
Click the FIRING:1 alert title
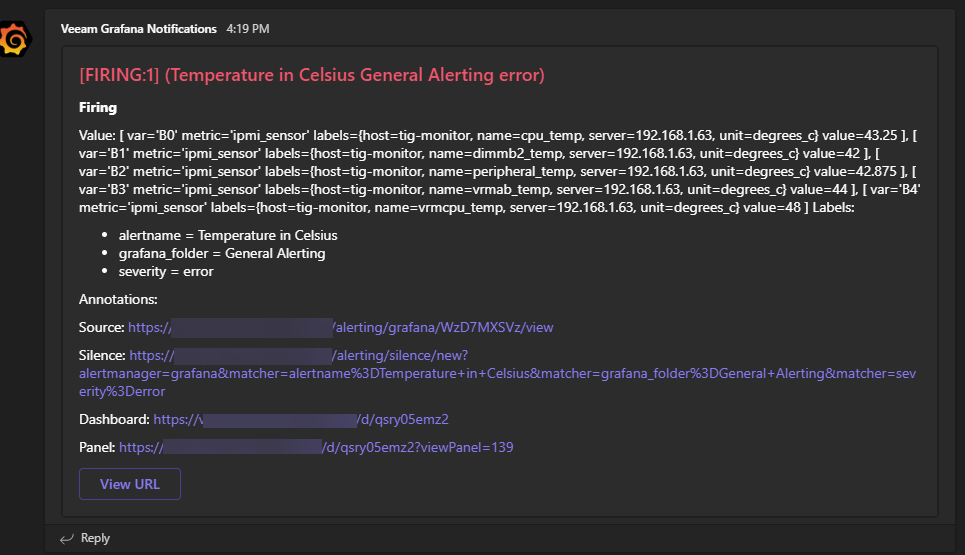pos(311,75)
